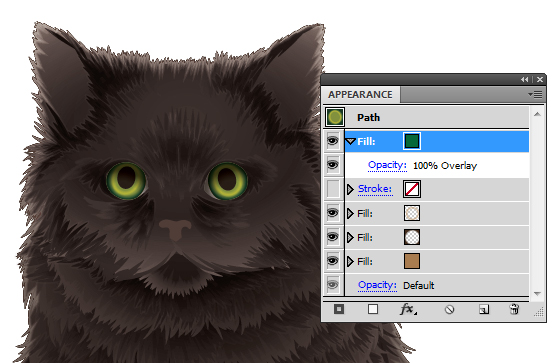This screenshot has height=363, width=558.
Task: Click the panel scrollbar up arrow
Action: click(537, 114)
